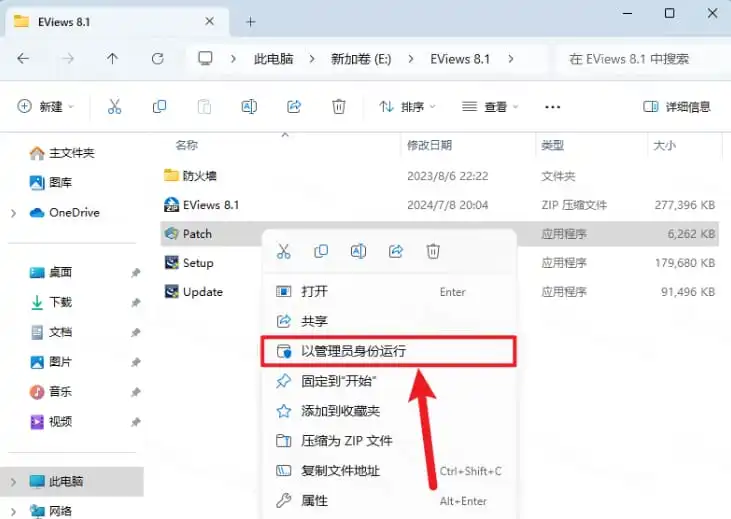731x519 pixels.
Task: Click the Cut icon in the context menu
Action: coord(283,251)
